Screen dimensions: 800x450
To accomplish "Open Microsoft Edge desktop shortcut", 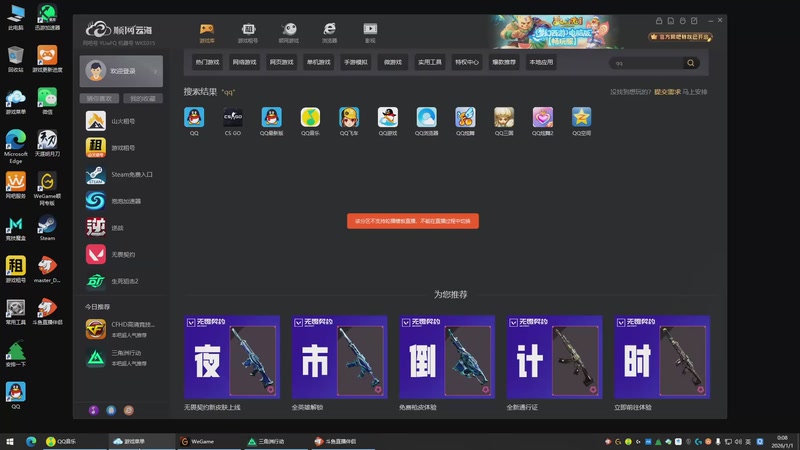I will click(x=16, y=147).
